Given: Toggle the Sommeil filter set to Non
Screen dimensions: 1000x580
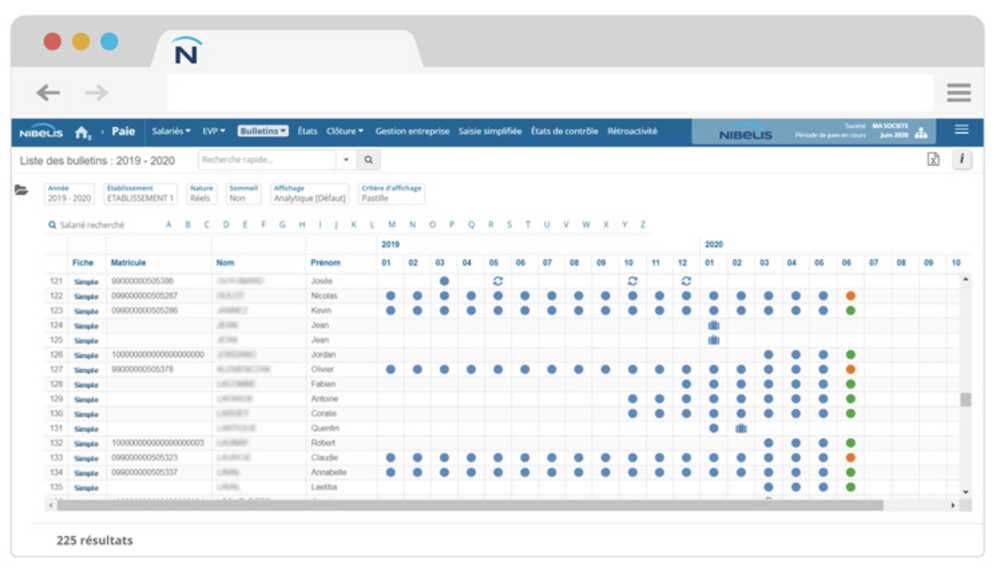Looking at the screenshot, I should click(x=244, y=197).
